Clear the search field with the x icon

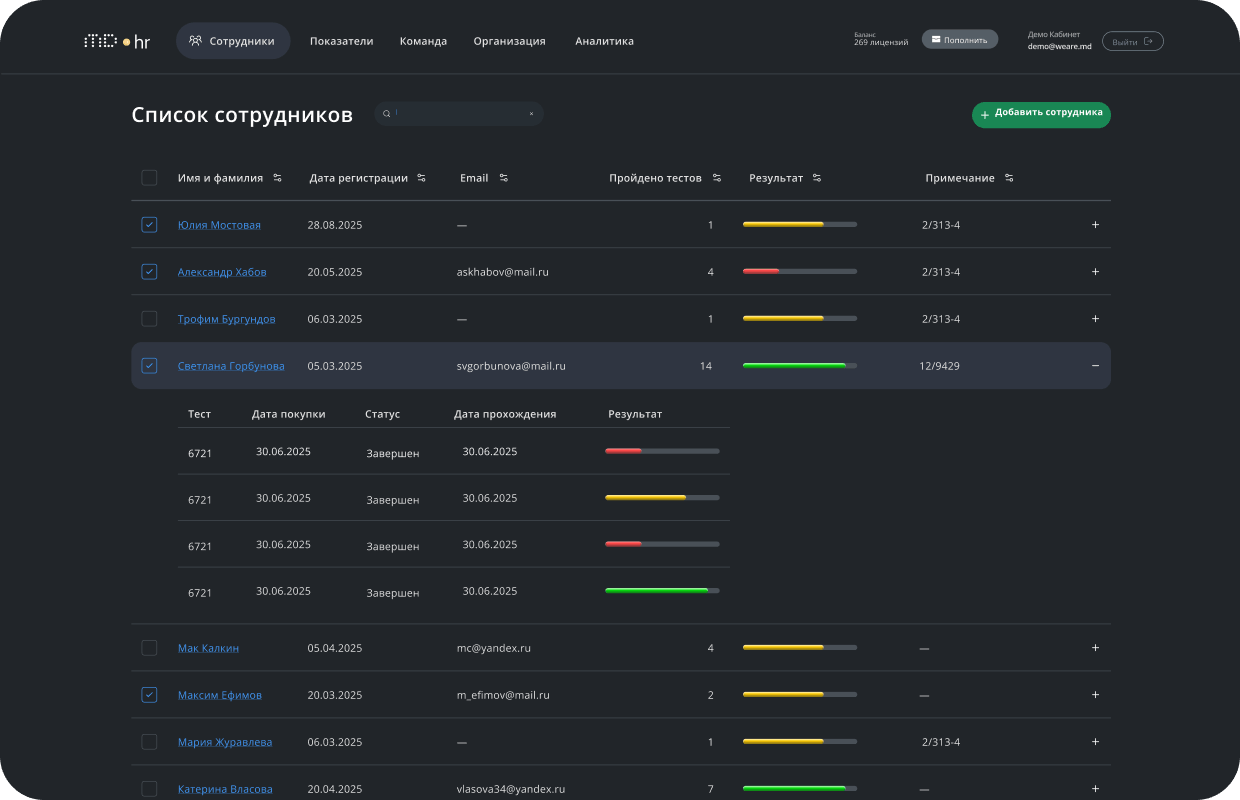(x=531, y=114)
